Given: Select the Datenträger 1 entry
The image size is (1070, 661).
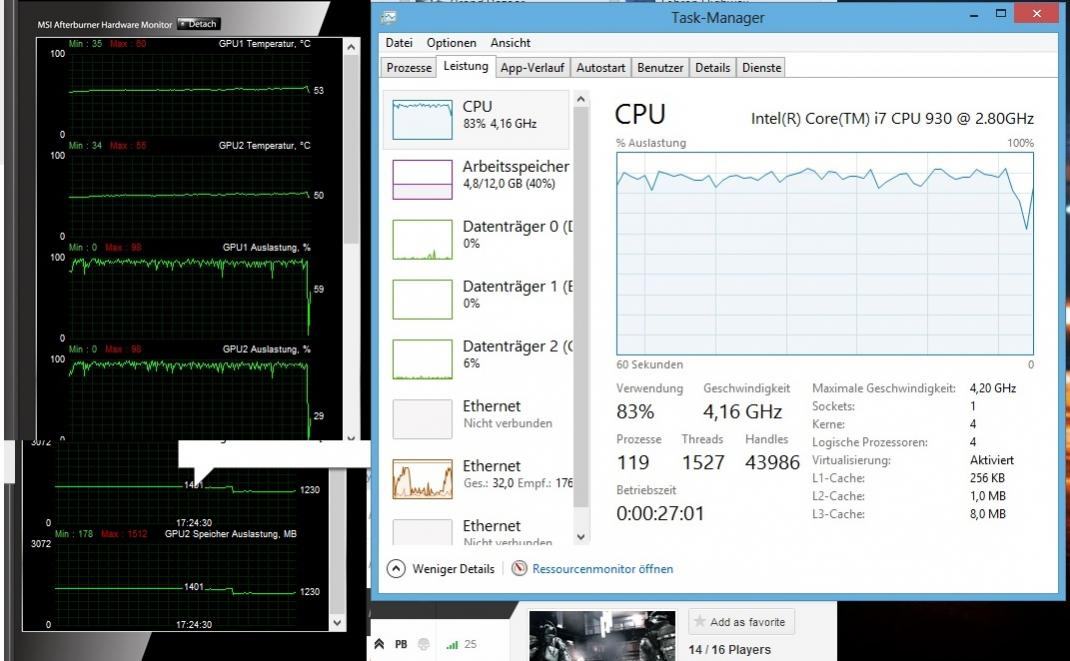Looking at the screenshot, I should (476, 299).
